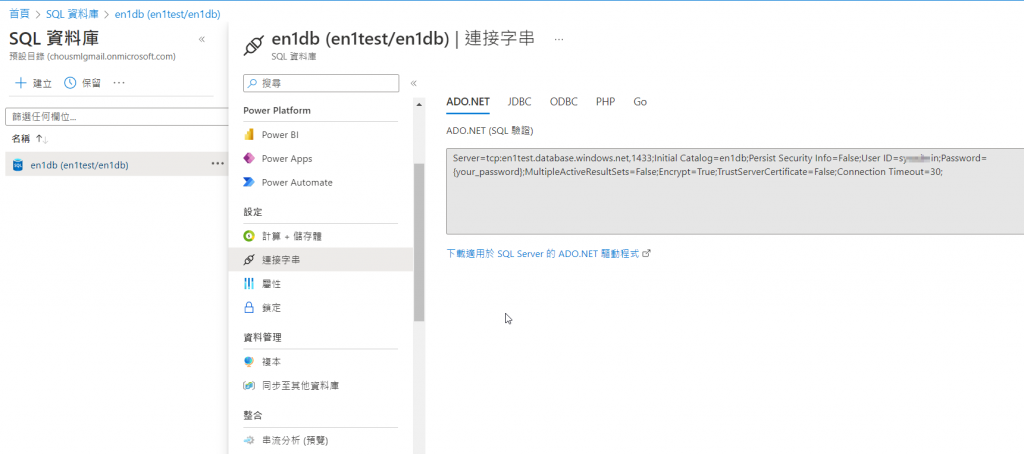The width and height of the screenshot is (1024, 454).
Task: Click the ADO.NET connection string text box
Action: 735,191
